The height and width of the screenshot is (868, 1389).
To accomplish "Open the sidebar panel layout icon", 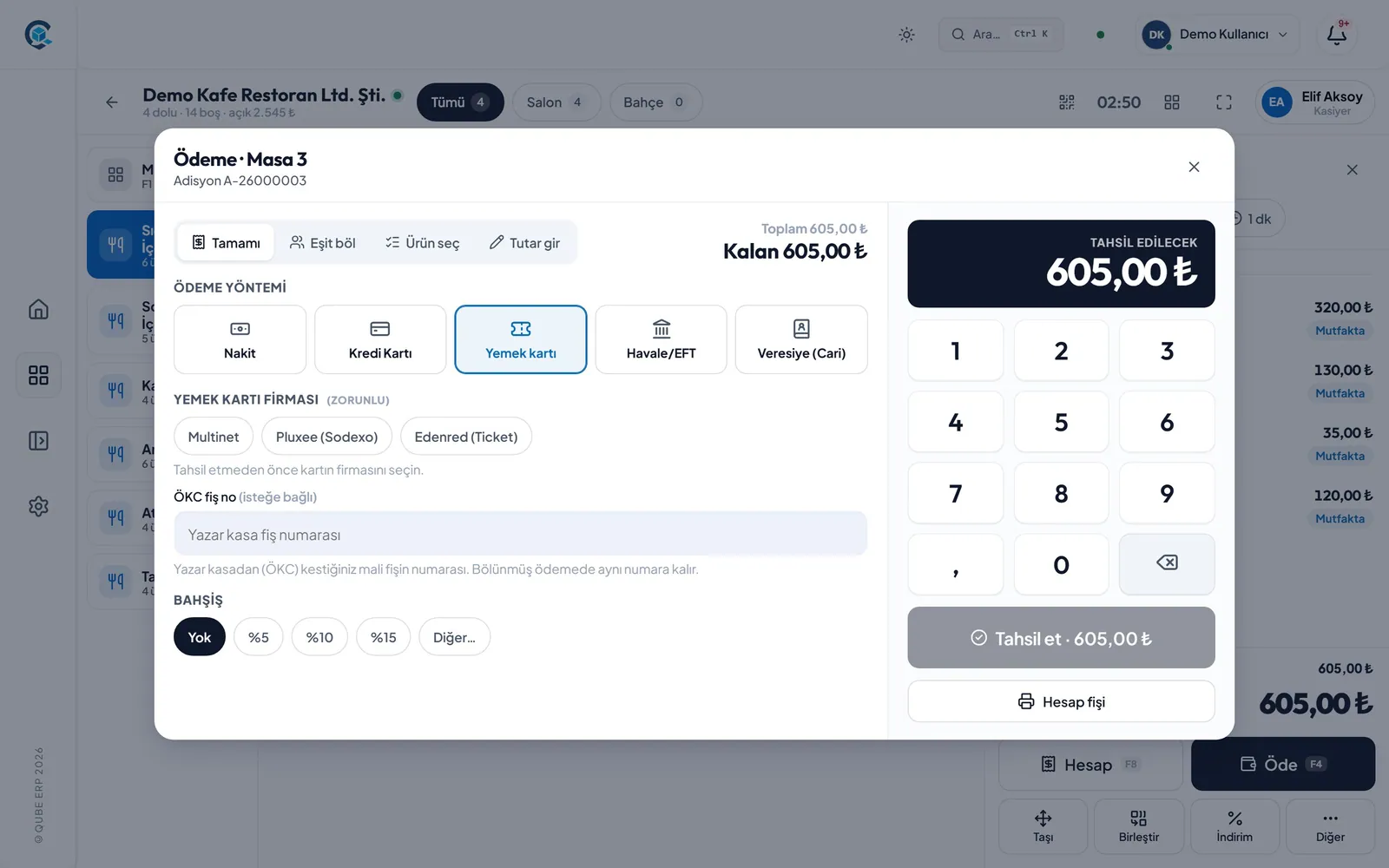I will tap(38, 441).
